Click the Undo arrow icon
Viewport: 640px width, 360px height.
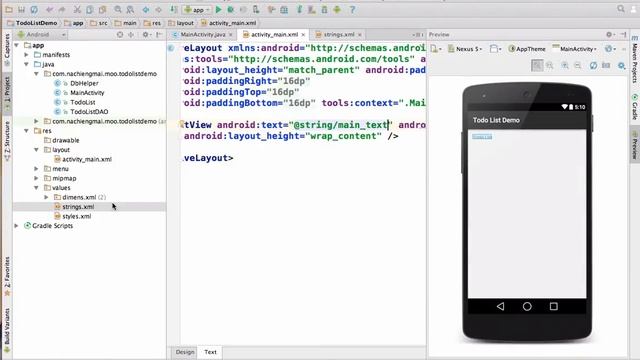click(49, 9)
